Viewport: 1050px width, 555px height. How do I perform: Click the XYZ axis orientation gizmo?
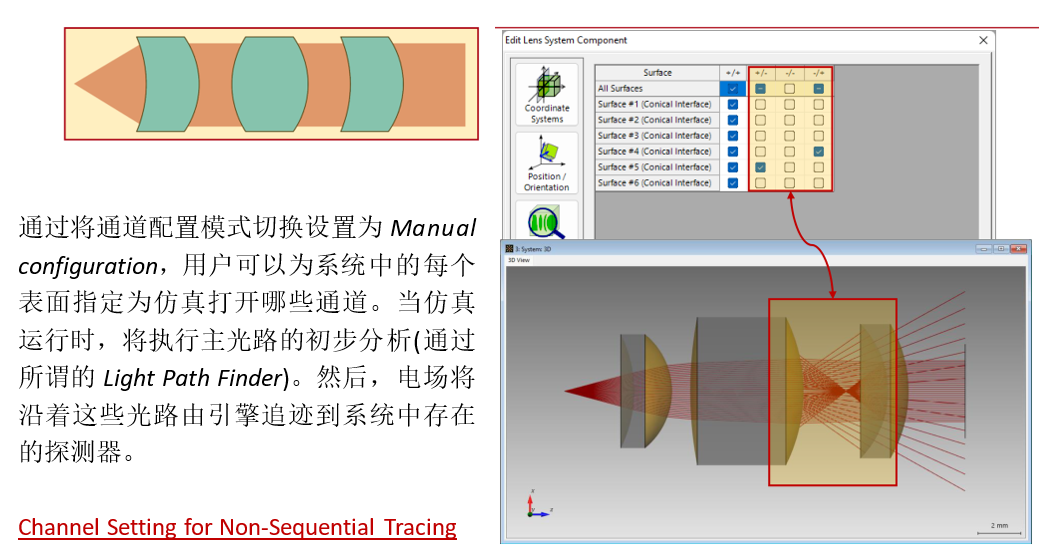pos(537,504)
